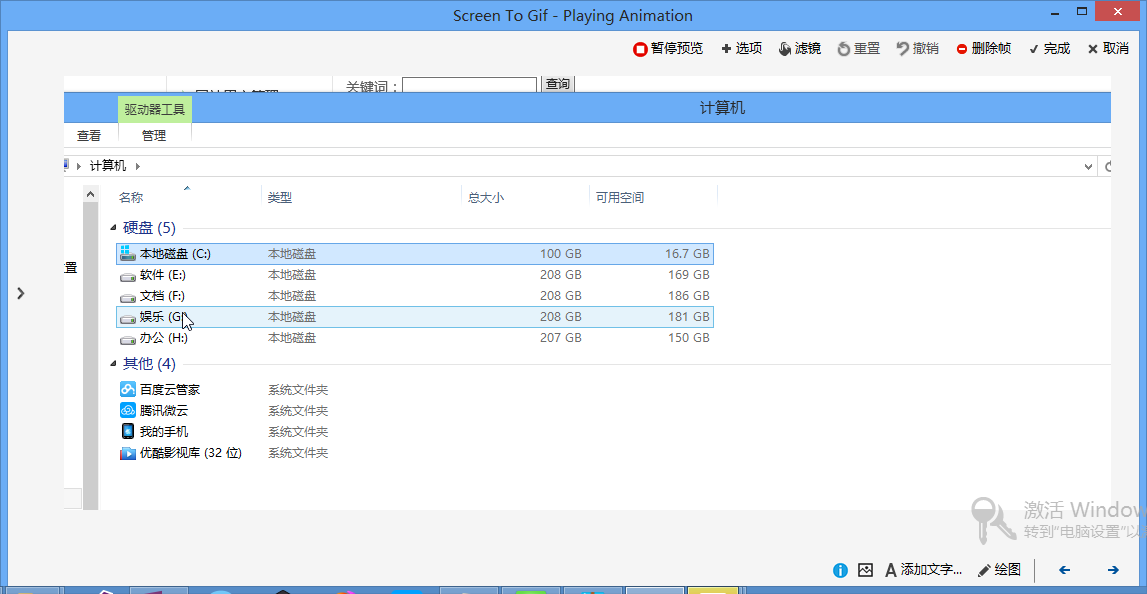This screenshot has height=594, width=1147.
Task: Click the 207 GB total size value
Action: [x=561, y=339]
